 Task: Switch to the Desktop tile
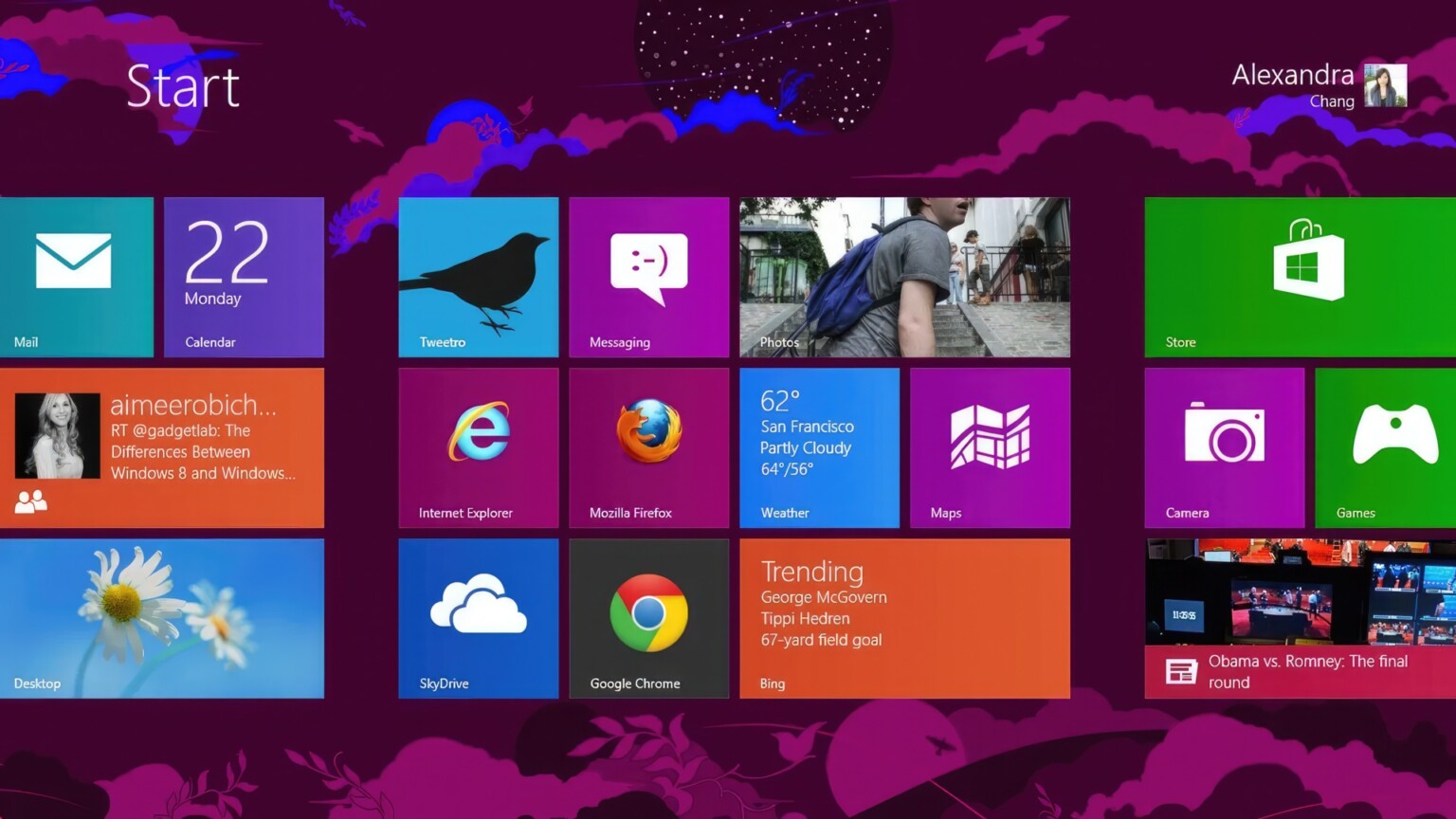click(x=163, y=616)
